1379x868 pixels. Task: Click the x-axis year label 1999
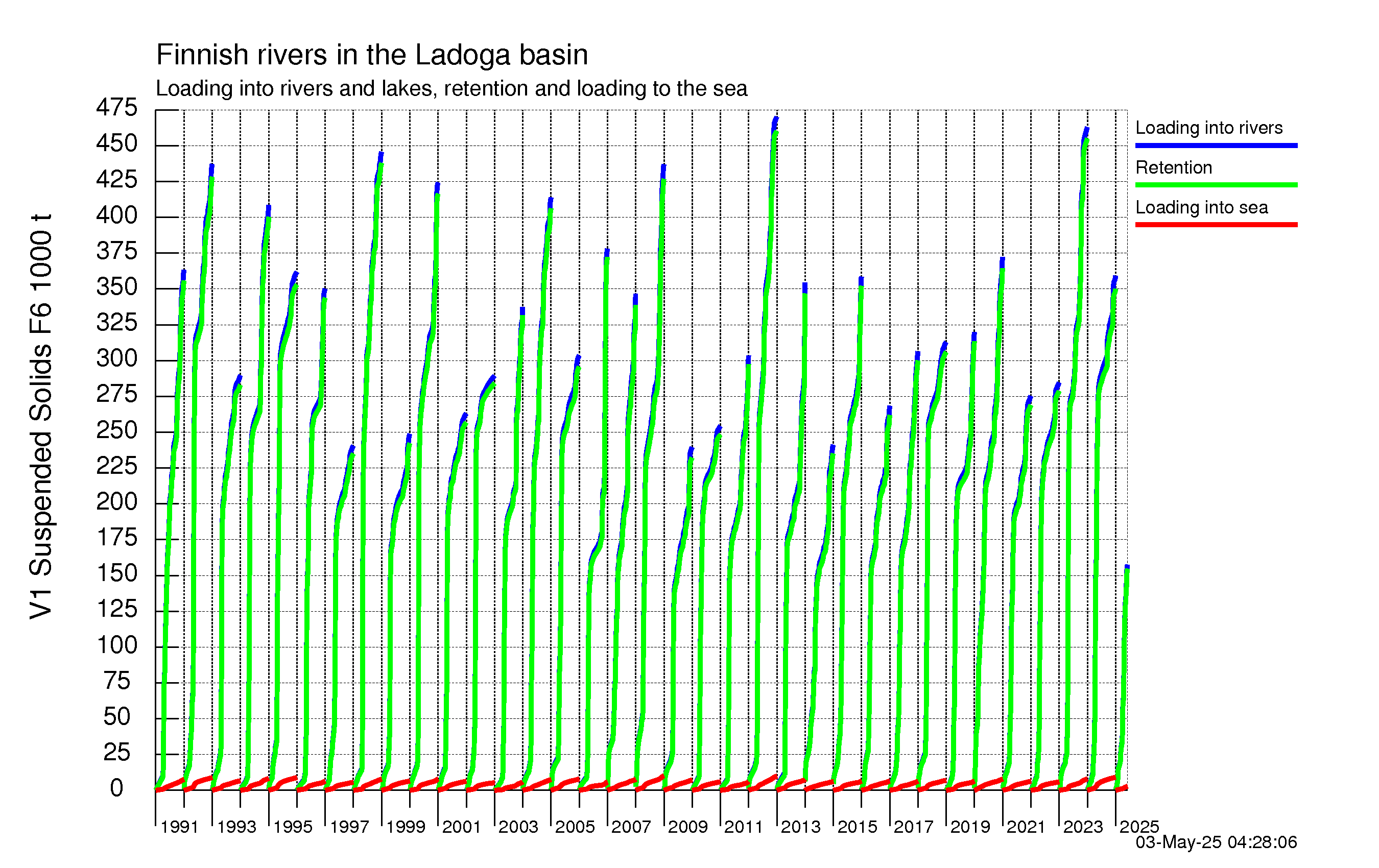pos(406,827)
